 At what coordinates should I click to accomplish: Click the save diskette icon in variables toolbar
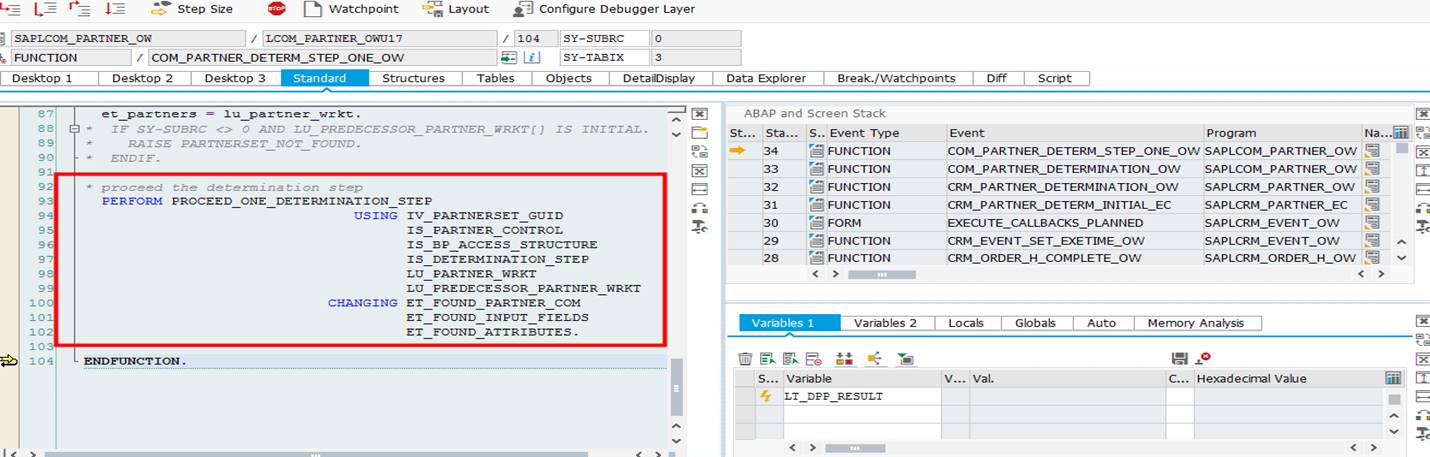click(x=1180, y=358)
